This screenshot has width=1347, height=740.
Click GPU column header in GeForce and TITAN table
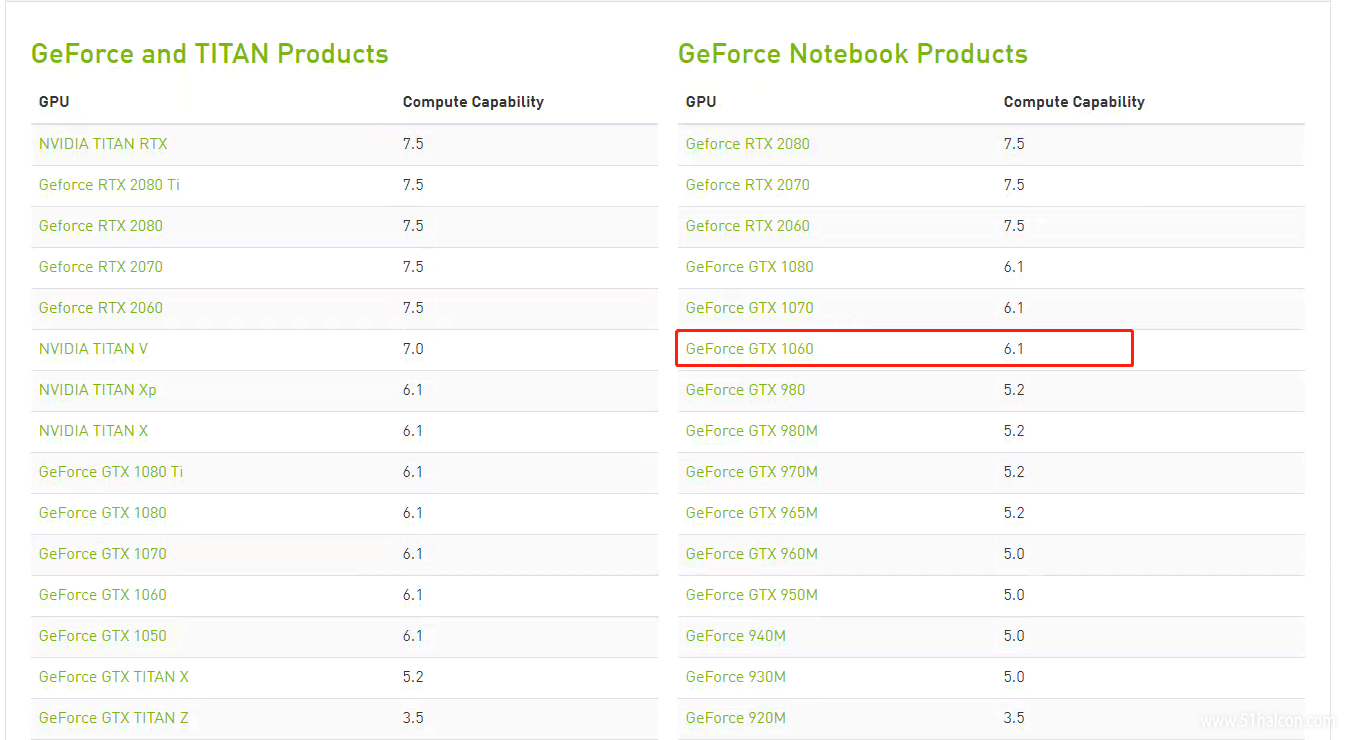click(54, 102)
